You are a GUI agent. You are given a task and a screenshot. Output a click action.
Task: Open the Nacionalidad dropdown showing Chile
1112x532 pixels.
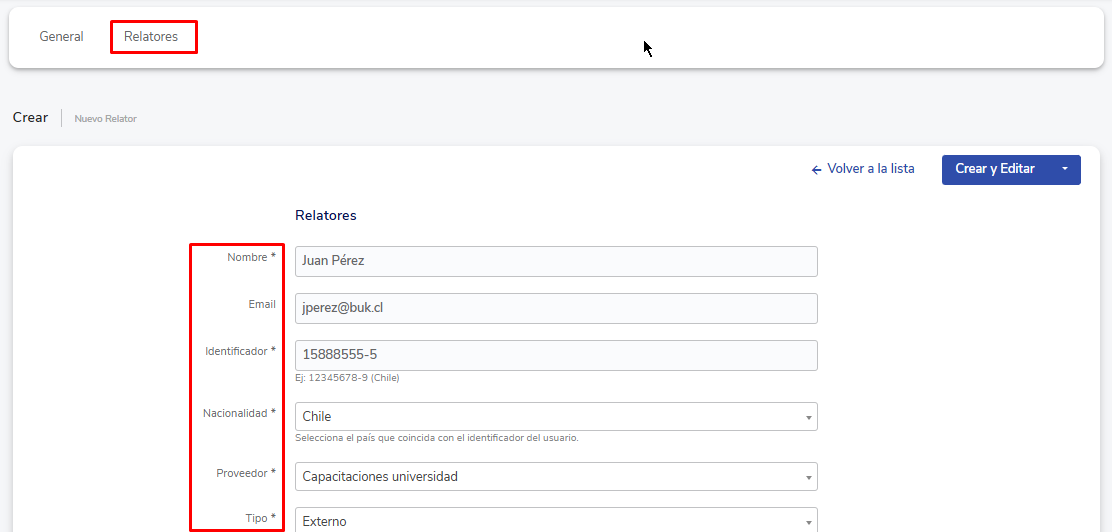point(550,416)
